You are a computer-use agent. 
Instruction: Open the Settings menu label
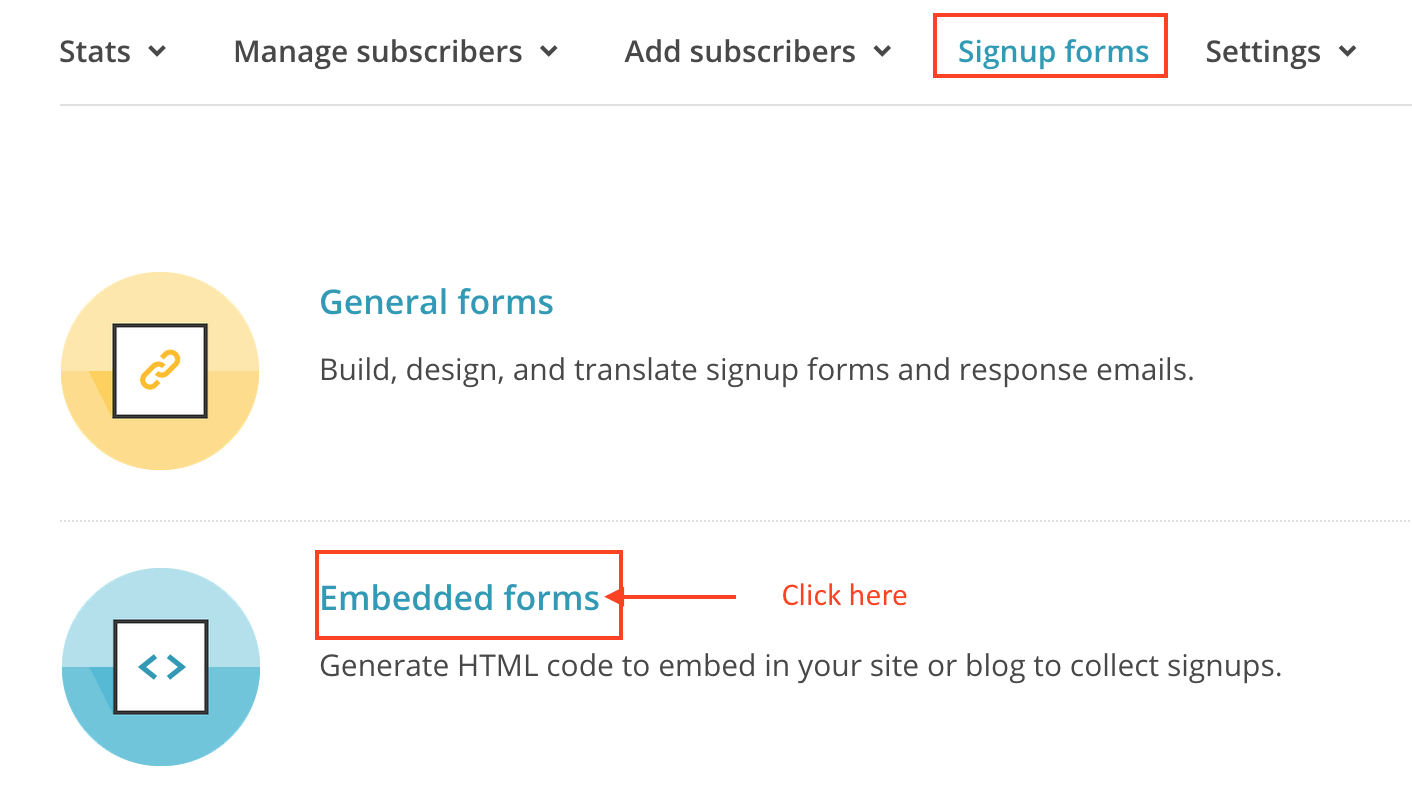1263,51
